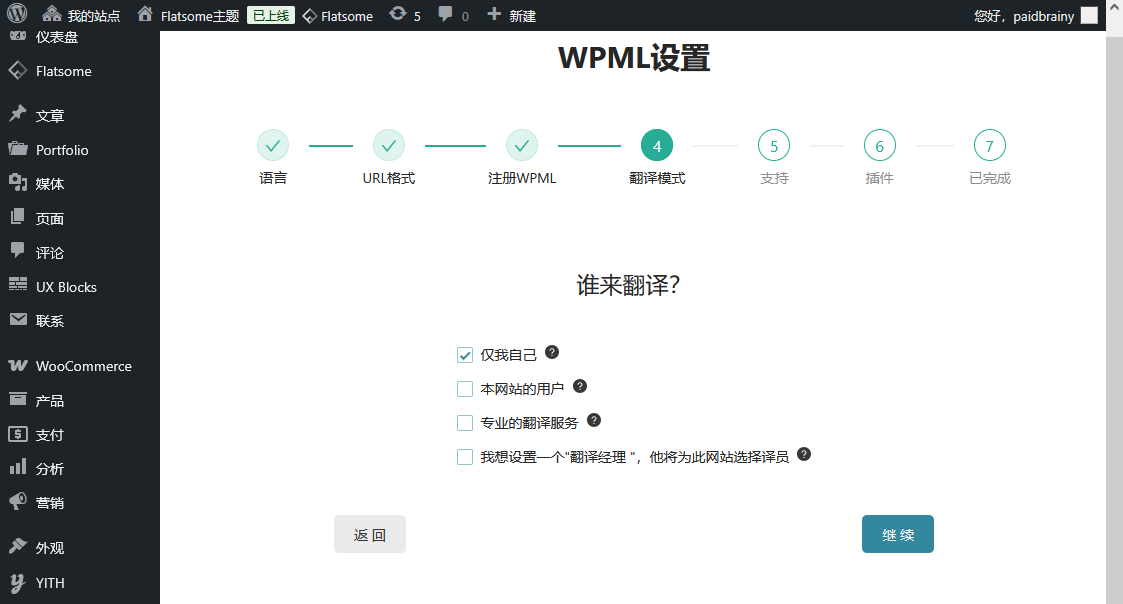Visit Flatsome主题 site home link
The width and height of the screenshot is (1123, 604).
click(188, 15)
